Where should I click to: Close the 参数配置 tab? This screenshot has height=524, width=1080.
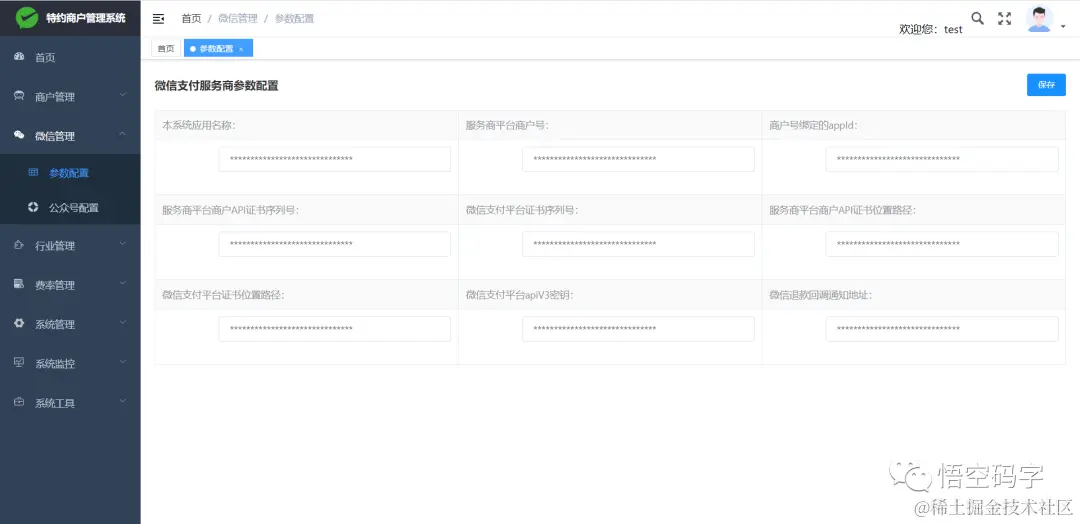click(241, 49)
